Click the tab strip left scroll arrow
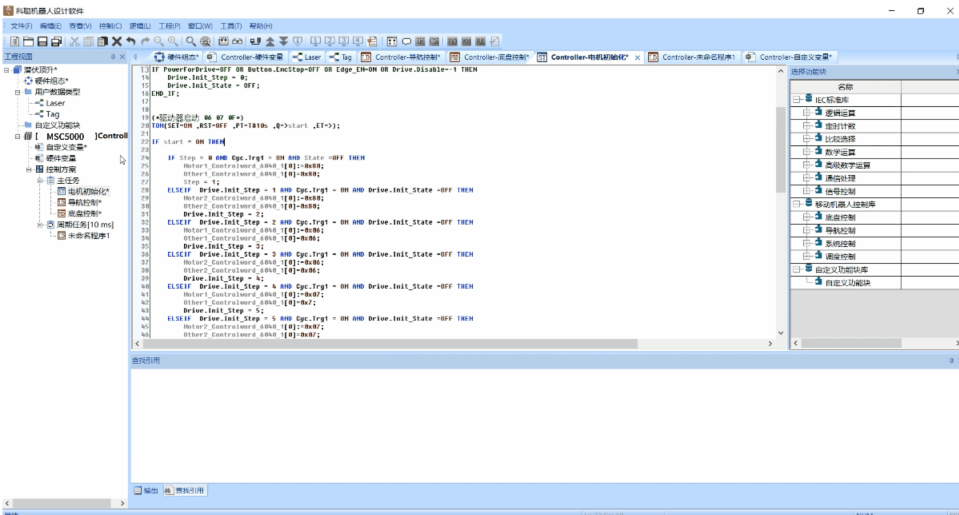959x515 pixels. [135, 57]
